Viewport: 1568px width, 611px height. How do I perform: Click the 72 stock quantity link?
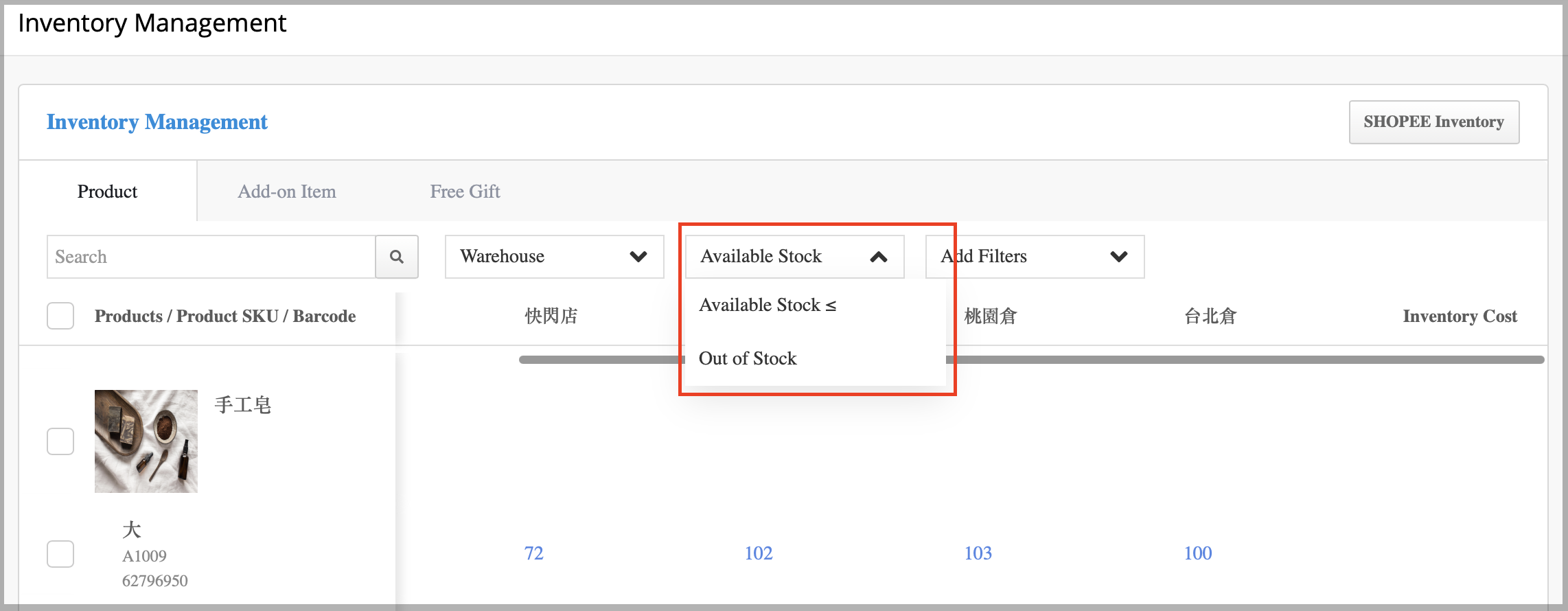coord(533,553)
